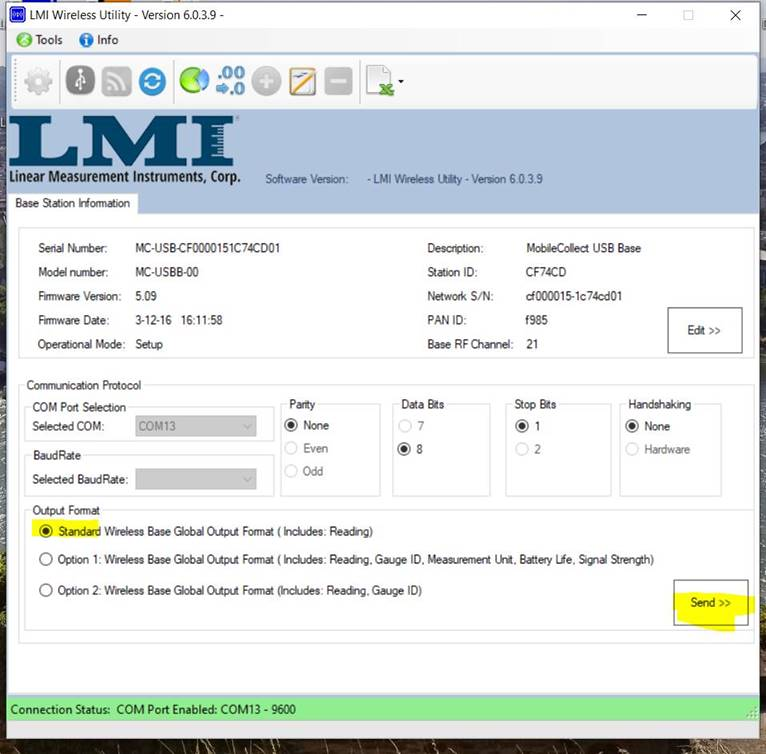Image resolution: width=766 pixels, height=754 pixels.
Task: Click the grey minus remove icon
Action: [338, 81]
